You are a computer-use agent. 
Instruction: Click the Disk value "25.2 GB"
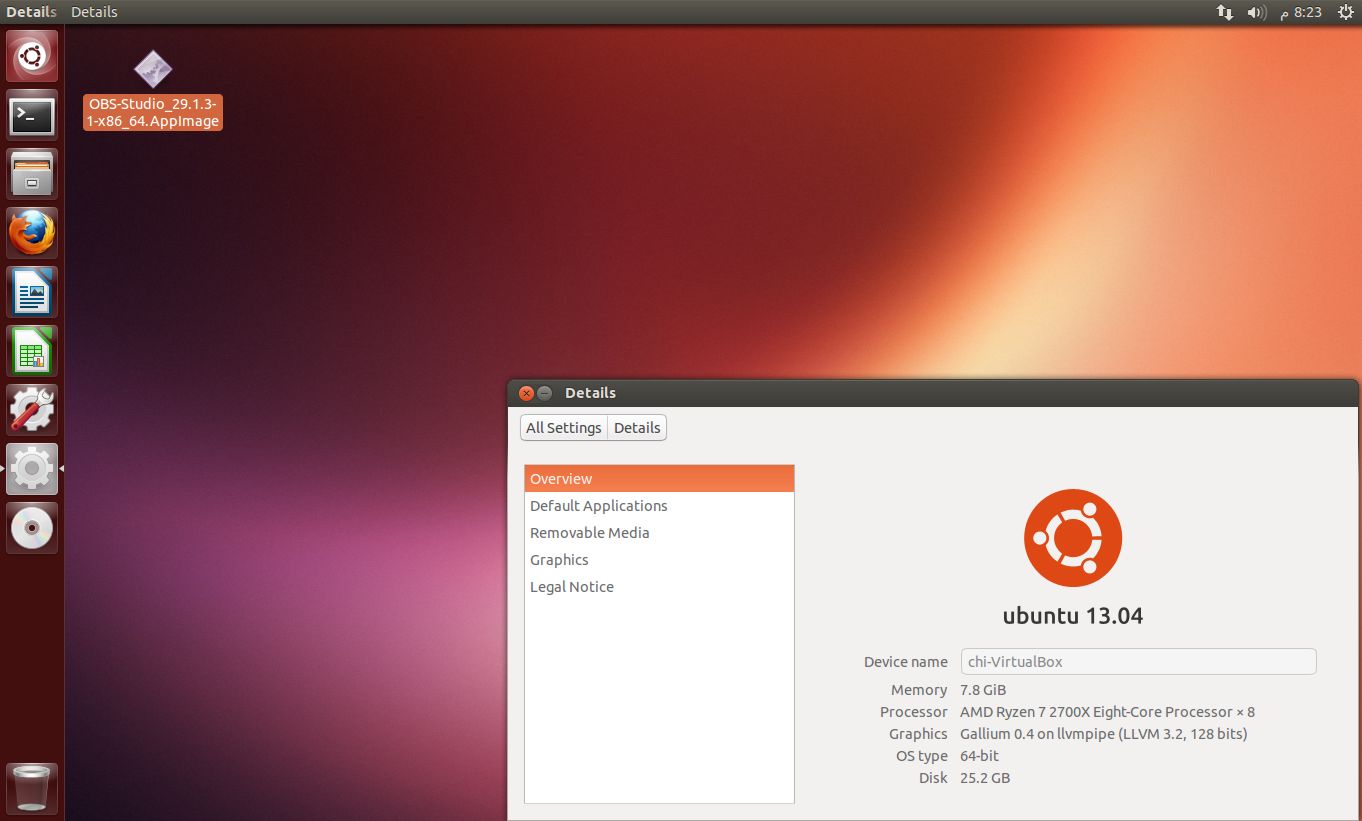pos(985,778)
